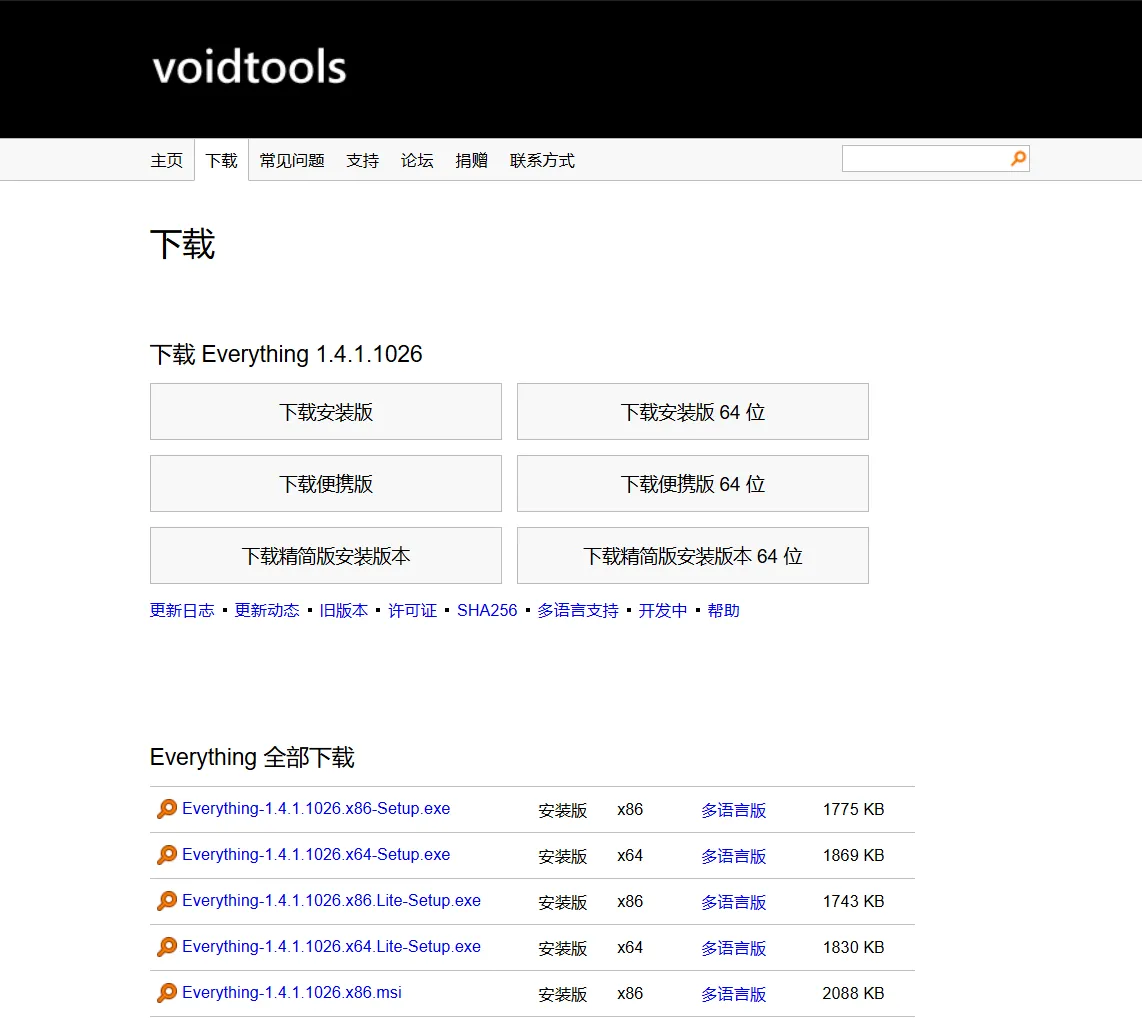Click the icon beside Everything-1.4.1.1026.x86.msi
1142x1018 pixels.
pos(167,993)
